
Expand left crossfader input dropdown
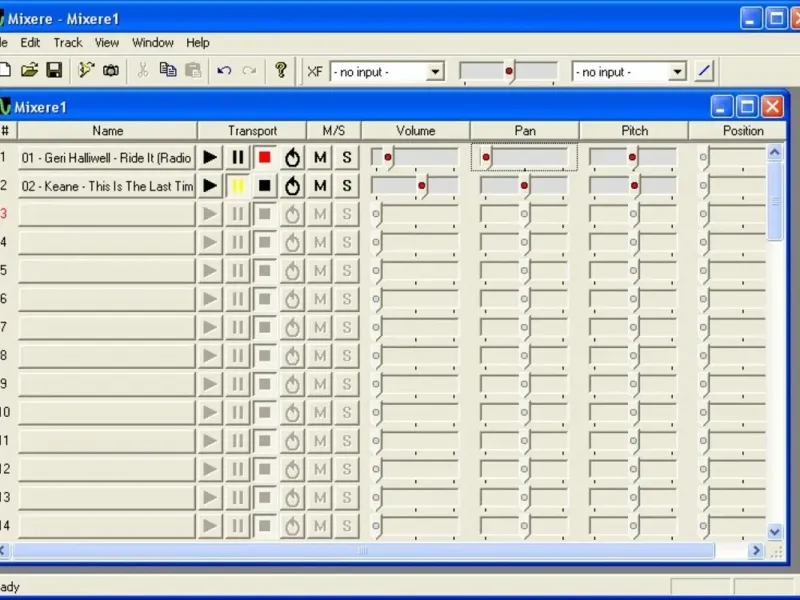(x=435, y=72)
